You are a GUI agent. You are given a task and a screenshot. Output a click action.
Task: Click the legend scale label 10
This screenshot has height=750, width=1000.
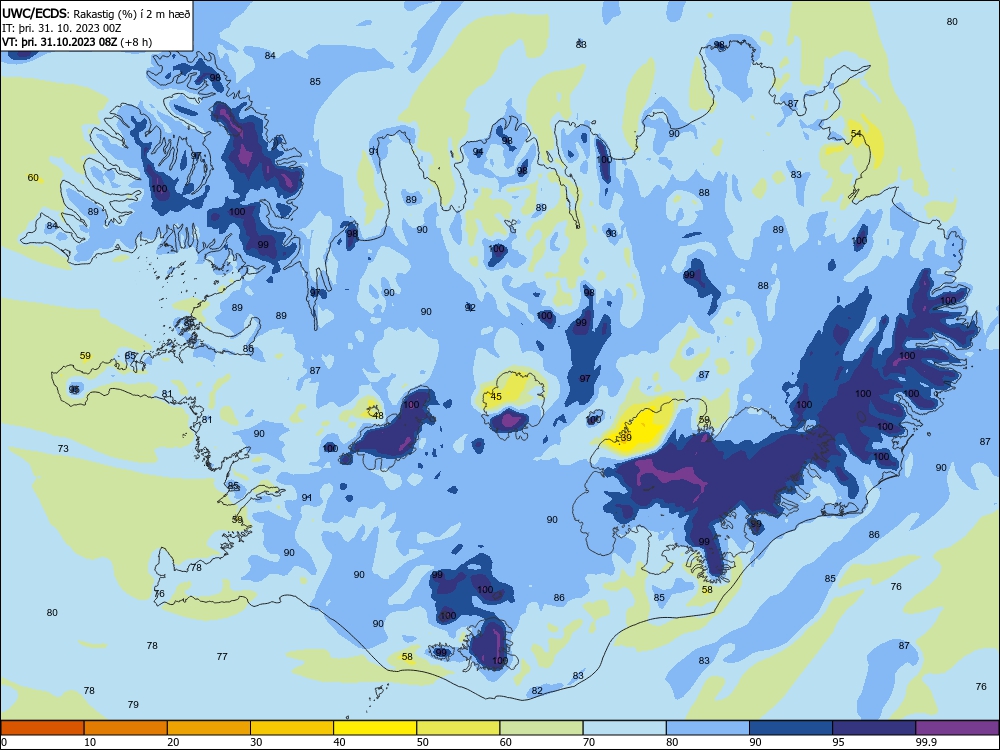(90, 742)
